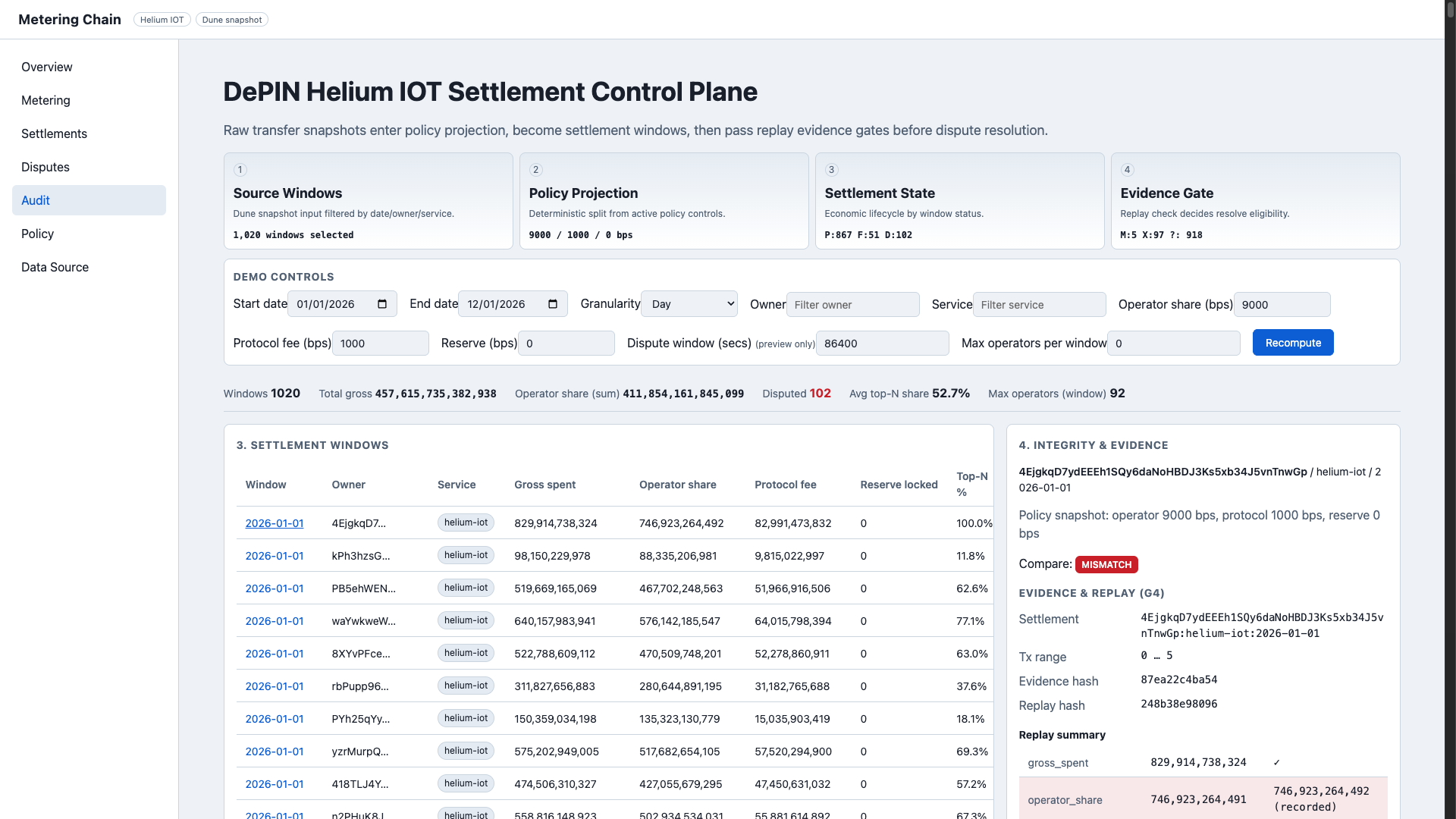Image resolution: width=1456 pixels, height=819 pixels.
Task: Click the helium-iot service tag for kB3hzsG owner
Action: click(x=466, y=554)
